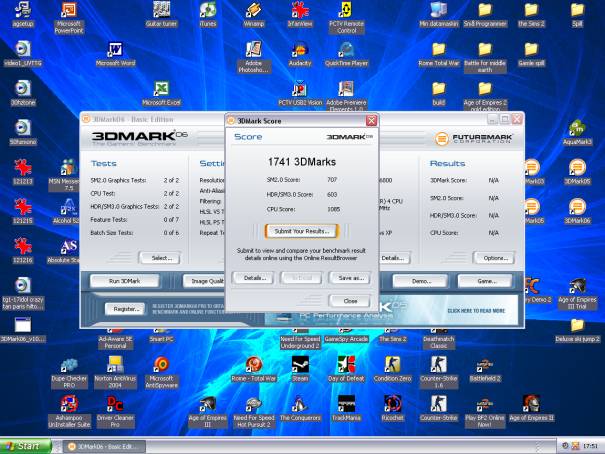The image size is (605, 454).
Task: Launch Ricochet desktop icon
Action: [x=392, y=409]
